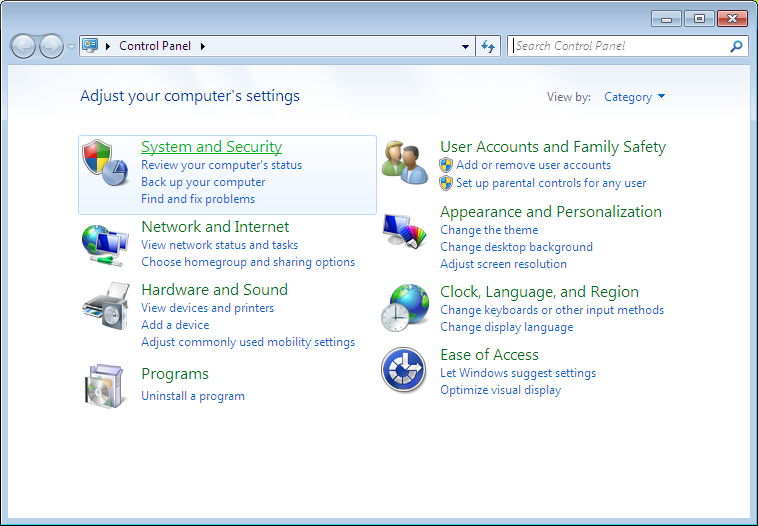Click the Forward navigation arrow

[x=51, y=46]
